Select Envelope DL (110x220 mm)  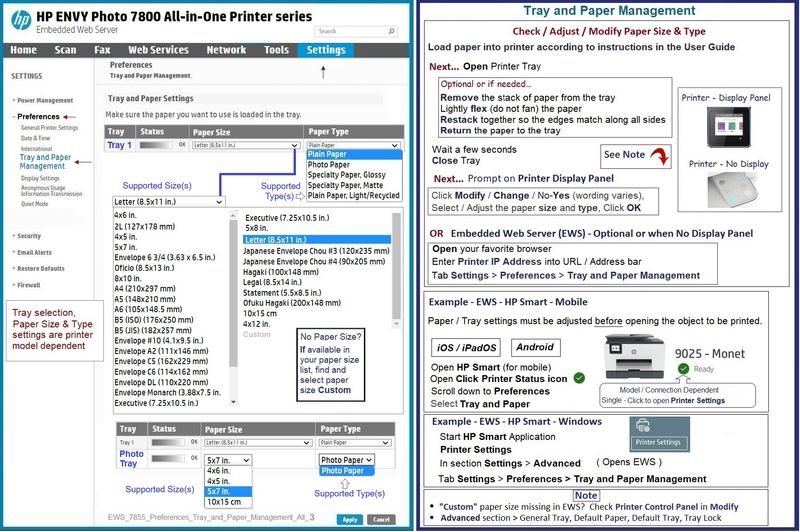[161, 382]
